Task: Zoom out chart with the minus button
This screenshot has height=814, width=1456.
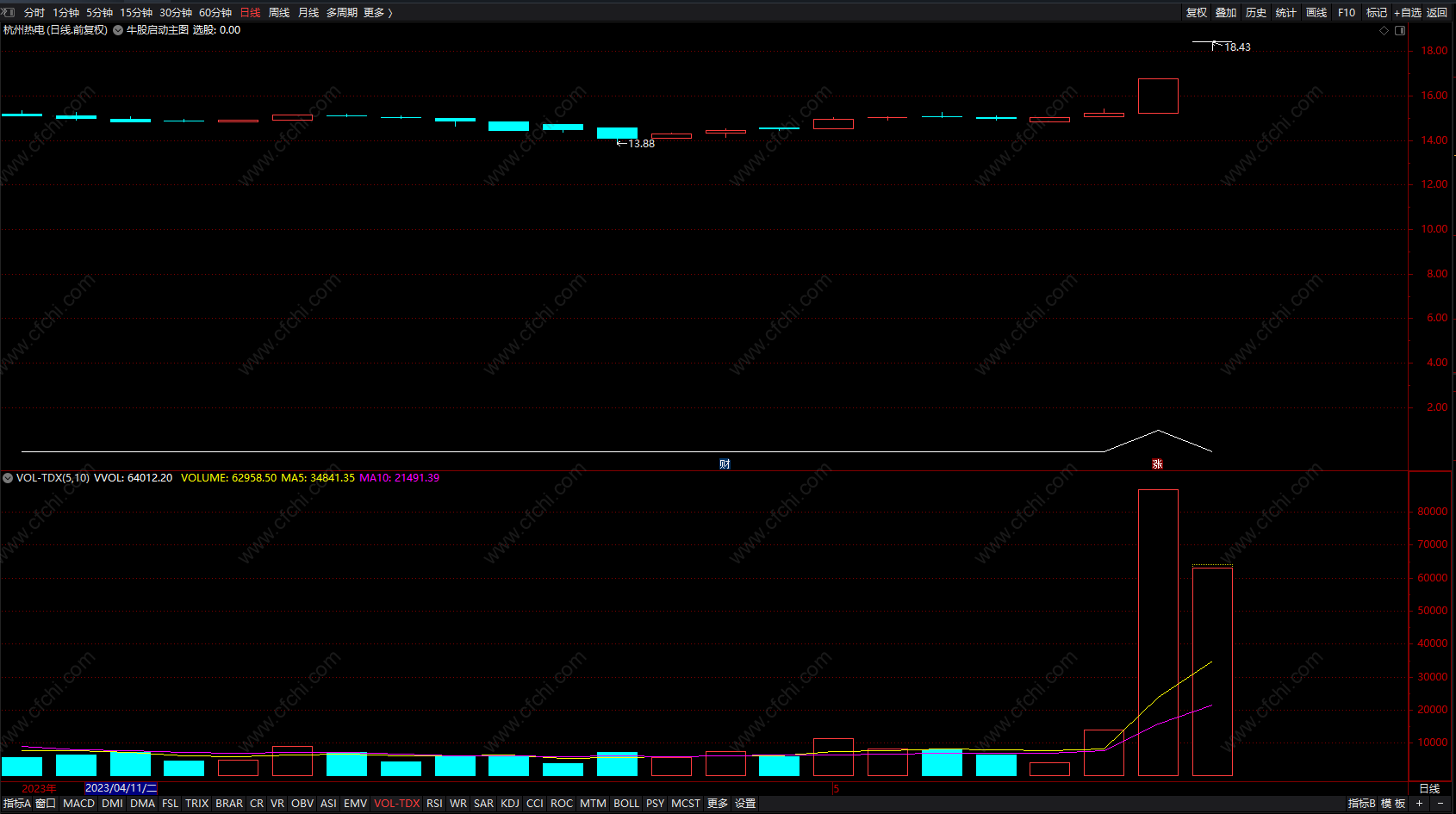Action: pyautogui.click(x=1440, y=804)
